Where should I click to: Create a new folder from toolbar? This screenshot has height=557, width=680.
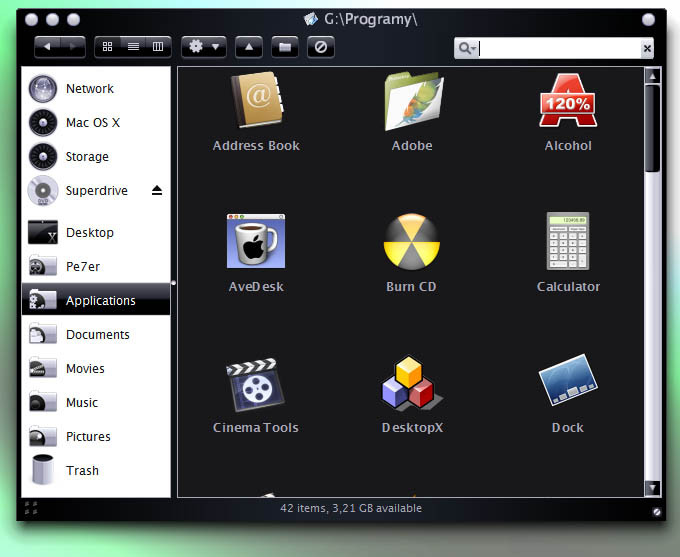point(285,46)
